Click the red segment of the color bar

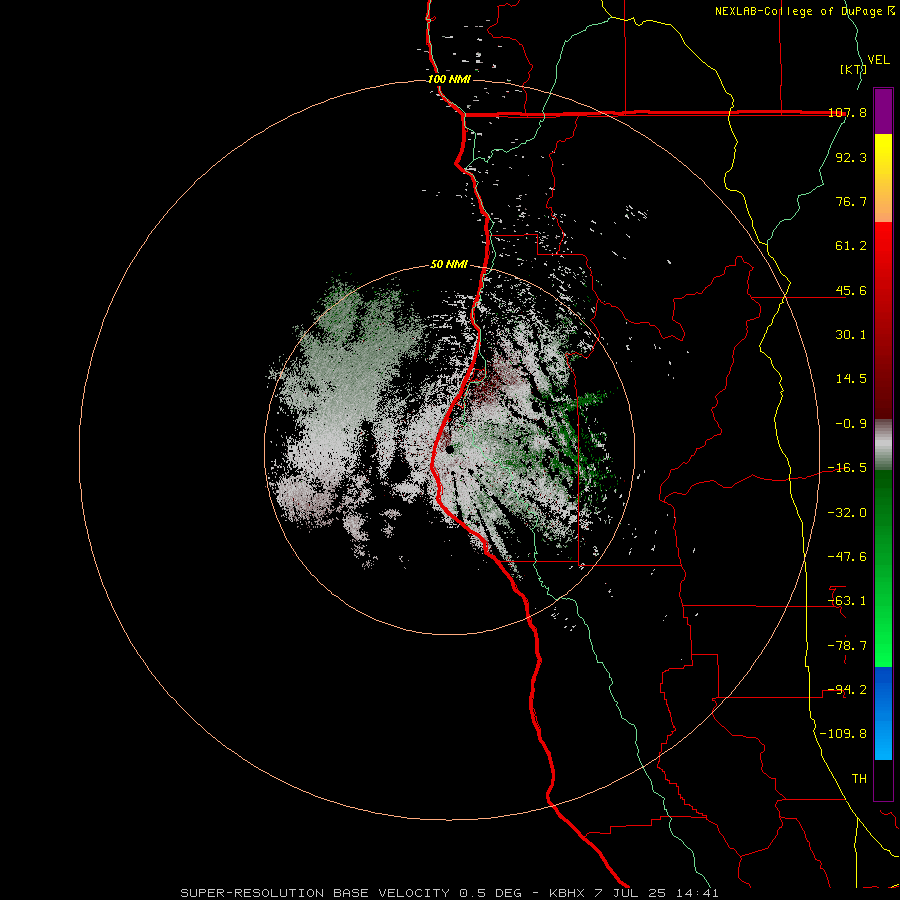click(x=883, y=320)
